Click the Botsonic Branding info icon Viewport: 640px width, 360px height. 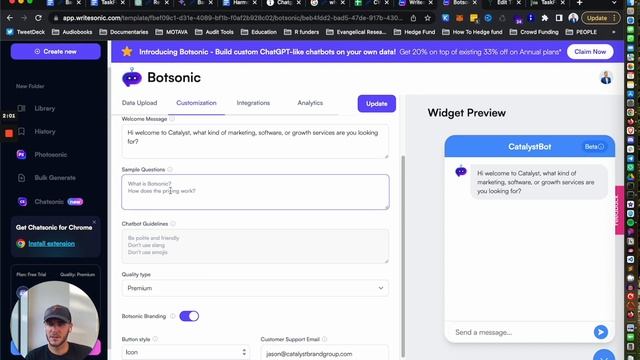(x=173, y=316)
